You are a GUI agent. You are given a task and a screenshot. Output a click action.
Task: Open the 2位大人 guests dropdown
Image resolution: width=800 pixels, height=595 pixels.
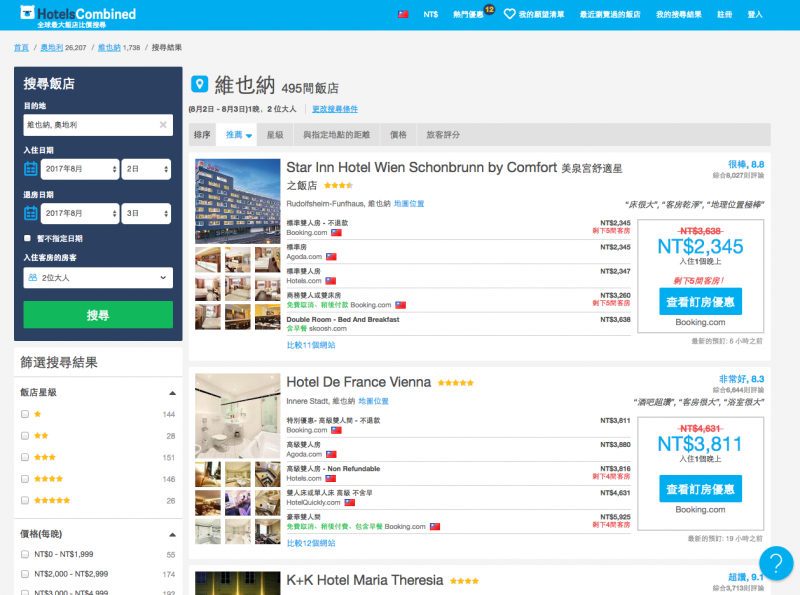(98, 278)
